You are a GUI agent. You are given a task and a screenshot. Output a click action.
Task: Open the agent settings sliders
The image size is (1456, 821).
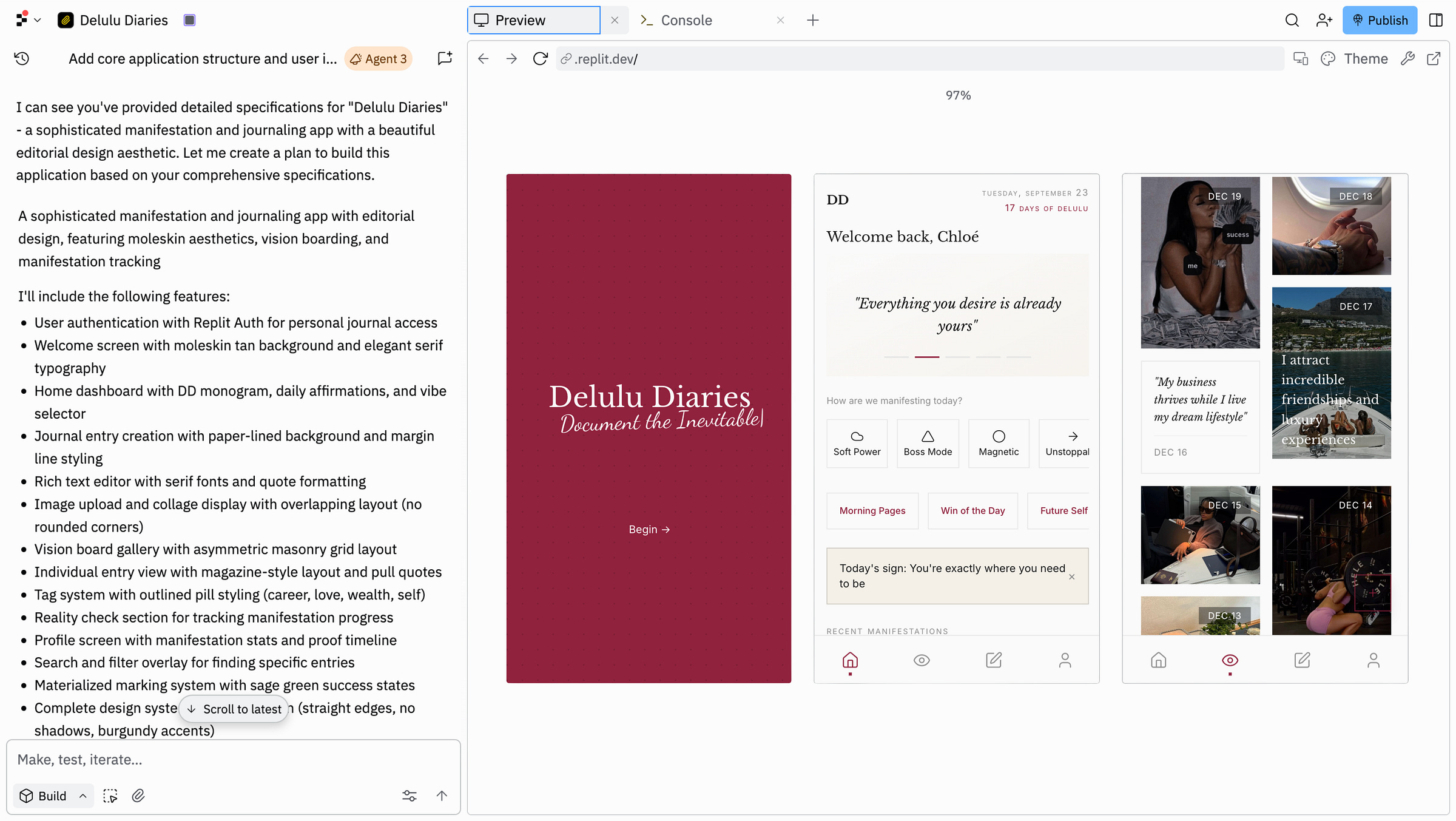pyautogui.click(x=409, y=796)
